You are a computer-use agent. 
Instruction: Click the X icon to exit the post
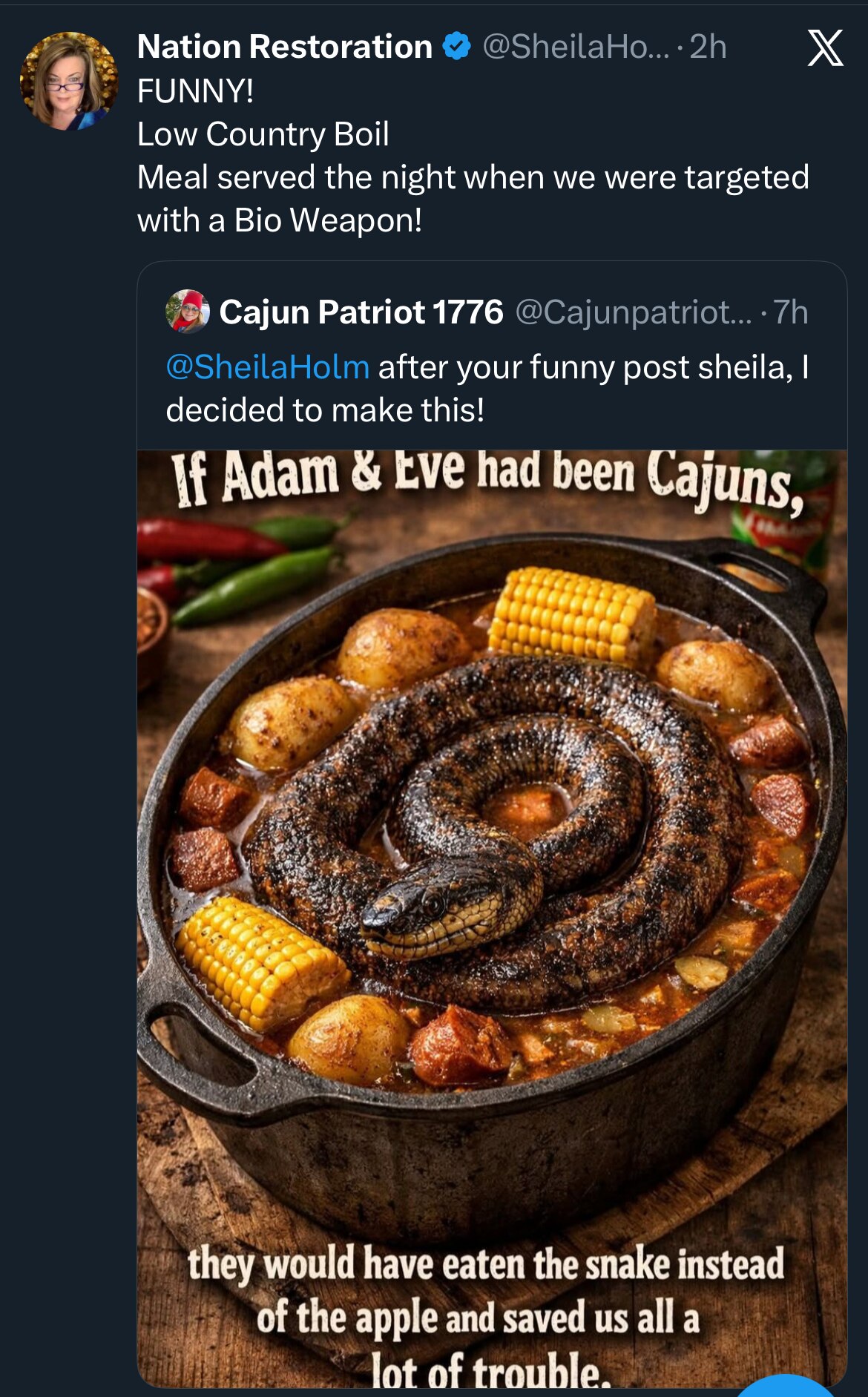tap(826, 49)
